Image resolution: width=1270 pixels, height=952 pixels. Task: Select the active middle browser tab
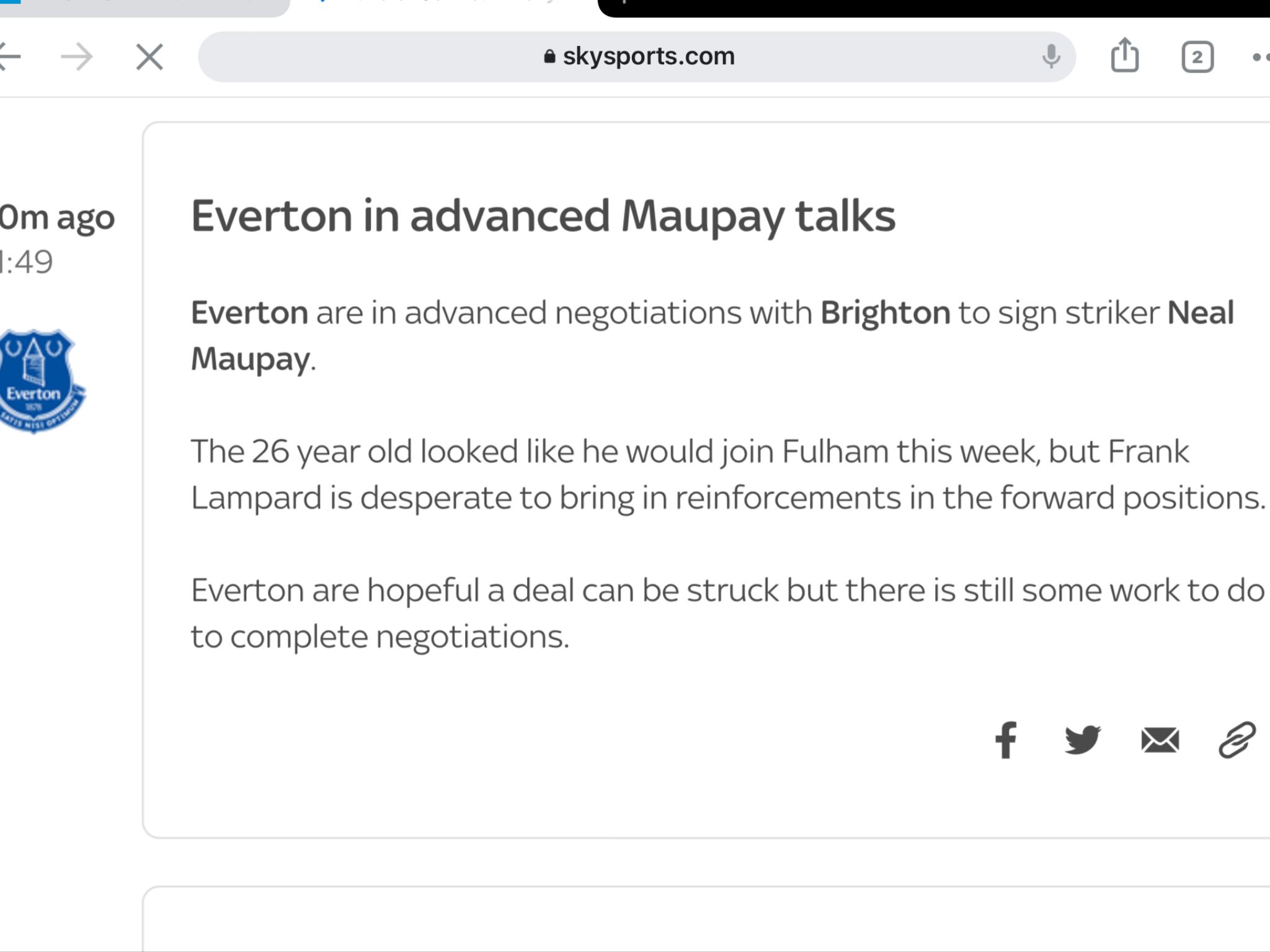coord(443,6)
